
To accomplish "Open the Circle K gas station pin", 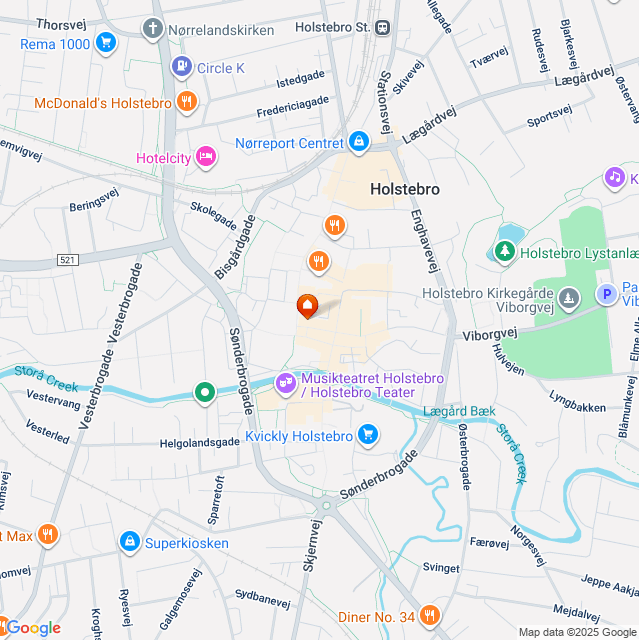I will point(182,66).
